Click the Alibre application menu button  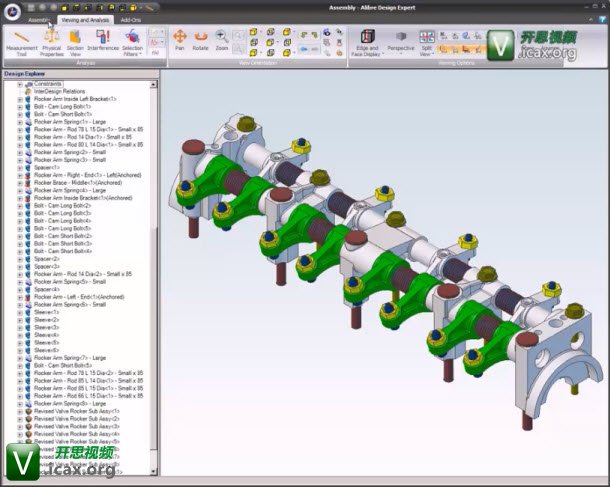[12, 12]
